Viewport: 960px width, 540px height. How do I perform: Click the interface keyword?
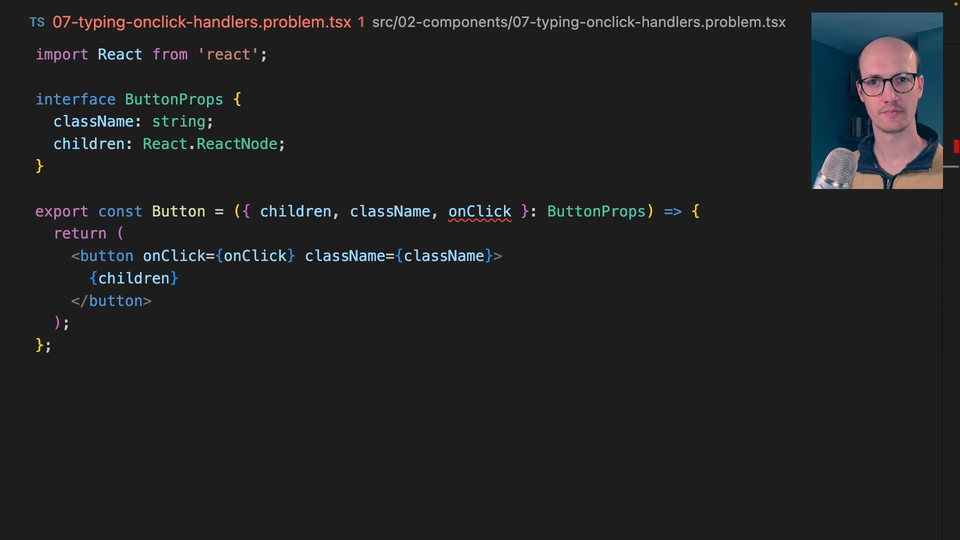75,99
